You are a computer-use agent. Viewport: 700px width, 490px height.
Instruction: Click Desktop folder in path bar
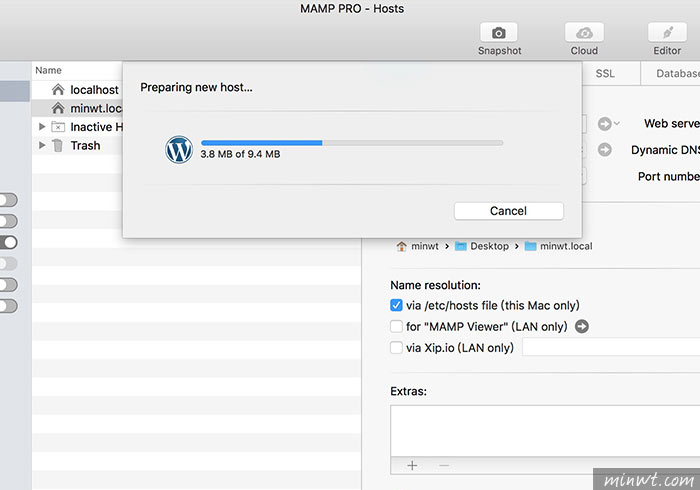[482, 246]
